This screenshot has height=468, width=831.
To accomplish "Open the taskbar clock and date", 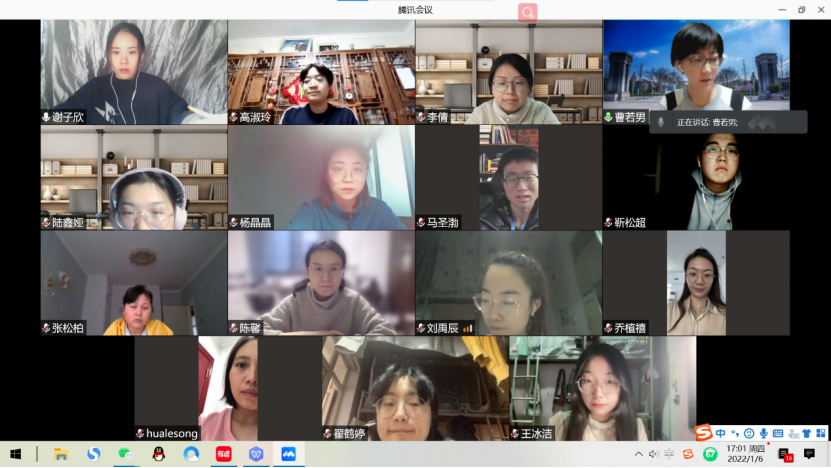I will (x=744, y=454).
